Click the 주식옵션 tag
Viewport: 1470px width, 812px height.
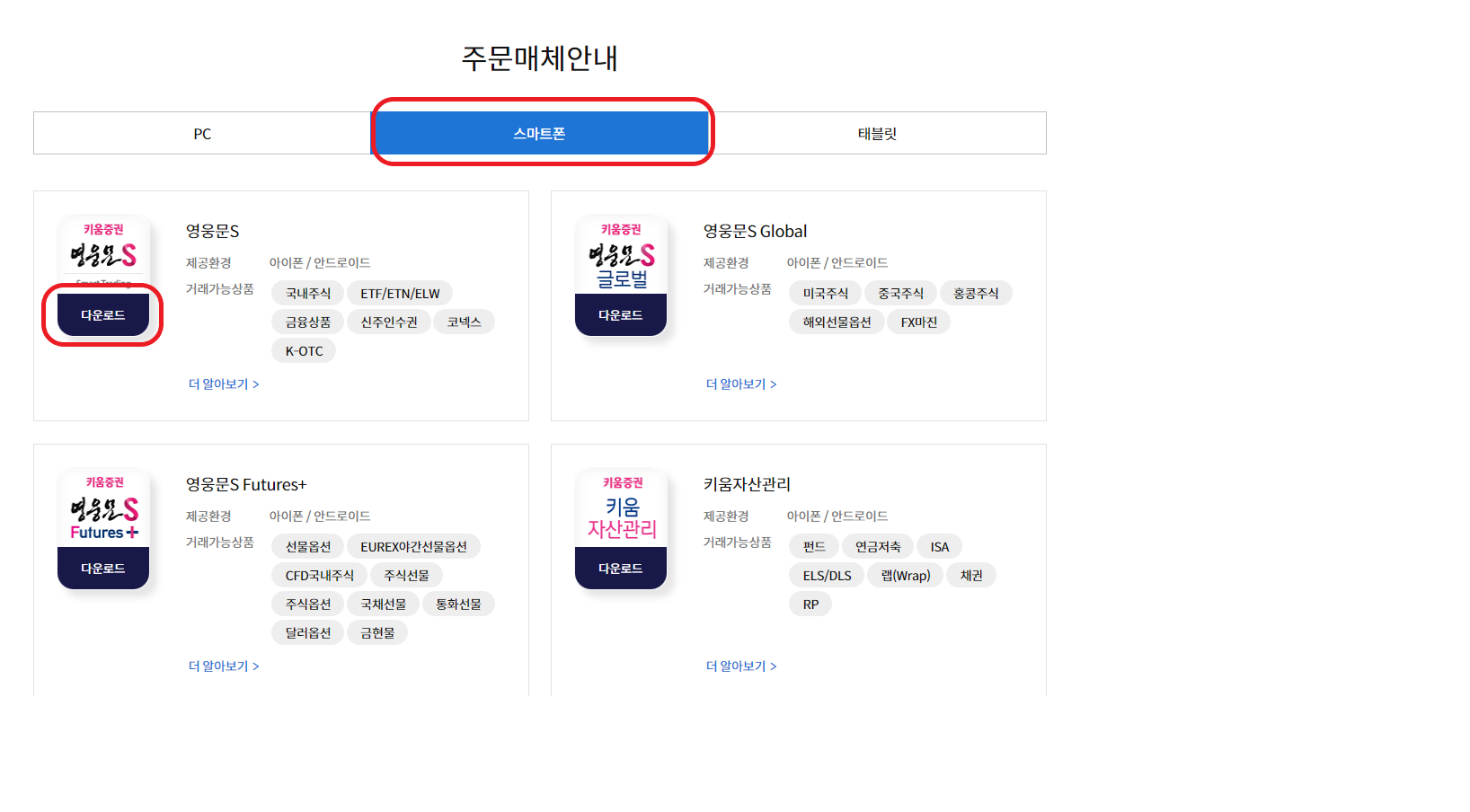(308, 604)
